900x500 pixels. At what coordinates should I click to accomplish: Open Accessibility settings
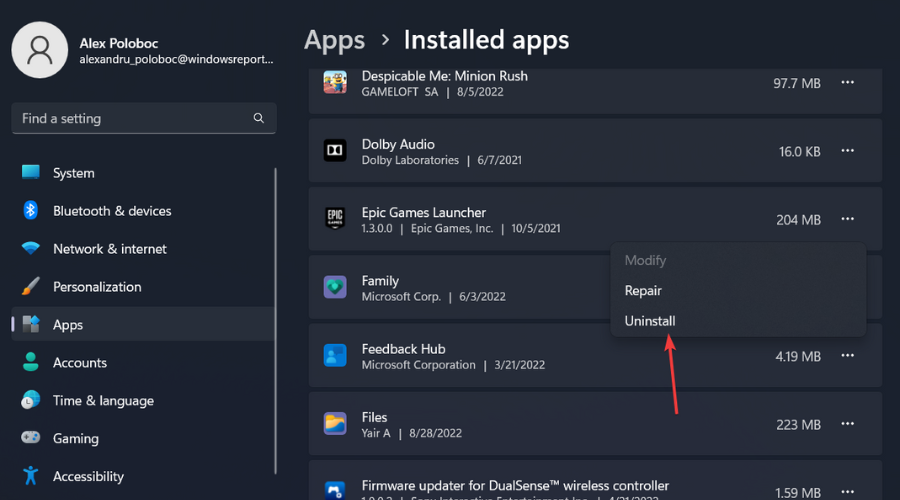[x=143, y=476]
